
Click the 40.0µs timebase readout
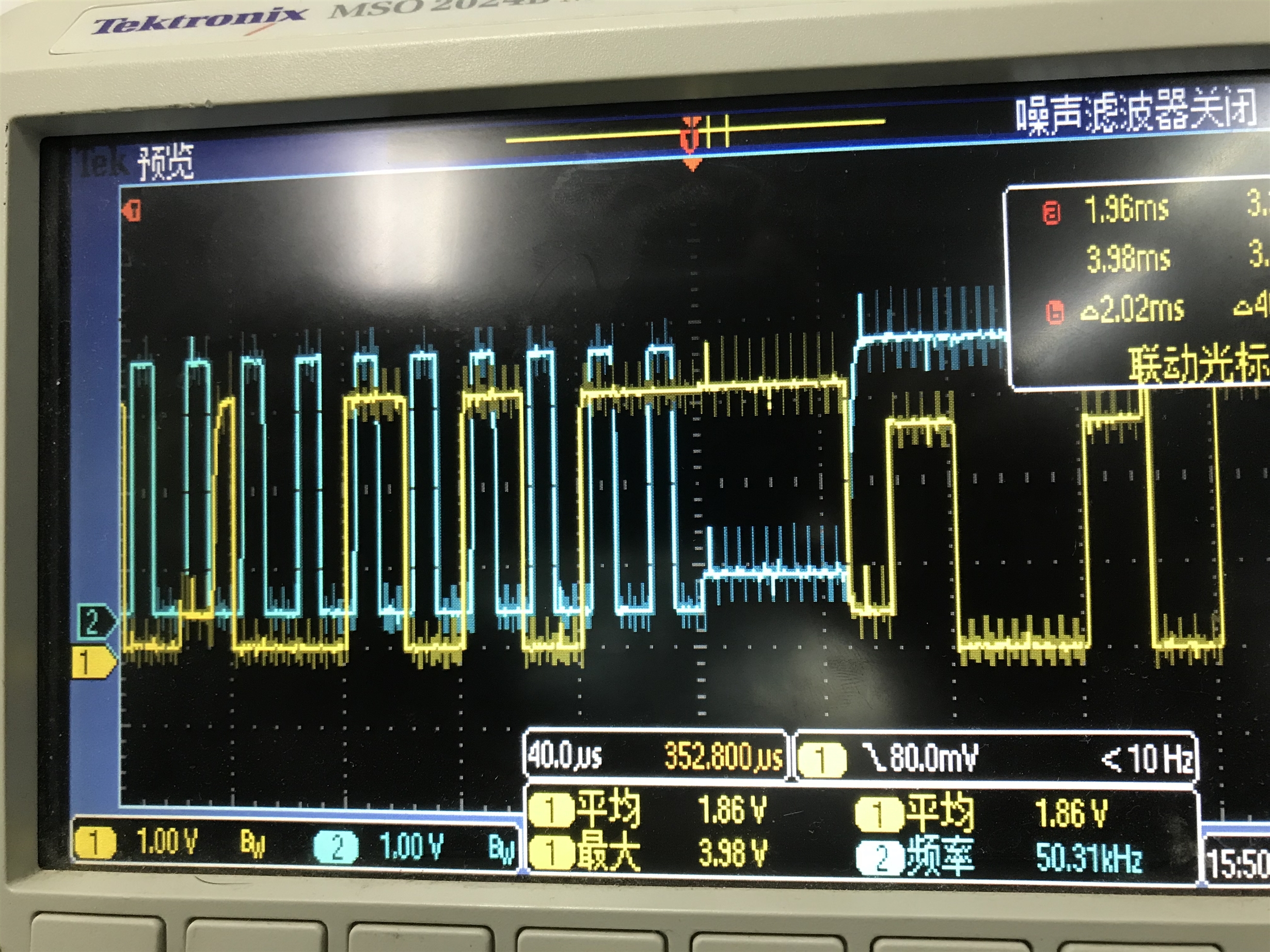(x=564, y=756)
